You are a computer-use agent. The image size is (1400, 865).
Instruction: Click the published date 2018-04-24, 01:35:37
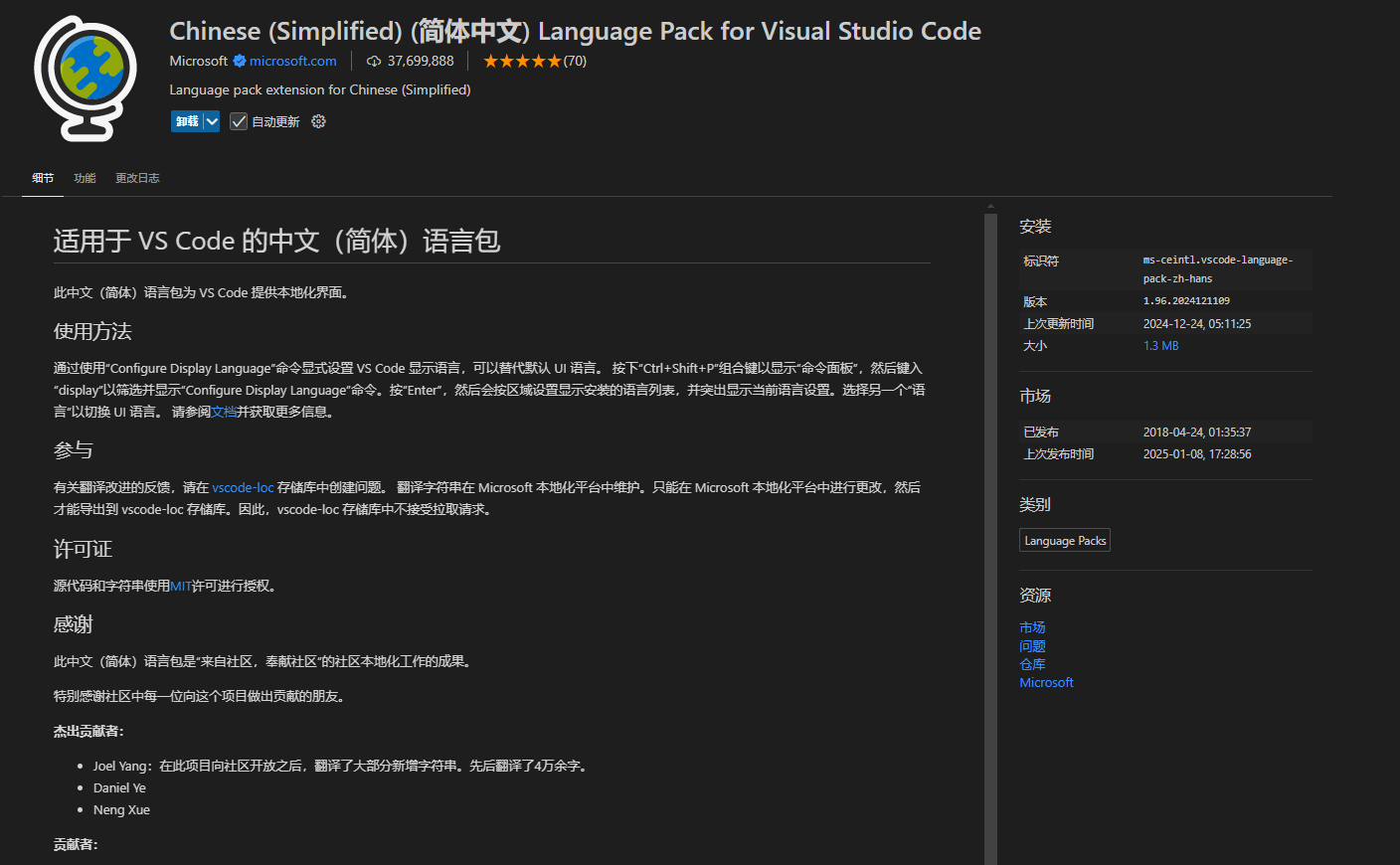[x=1197, y=432]
